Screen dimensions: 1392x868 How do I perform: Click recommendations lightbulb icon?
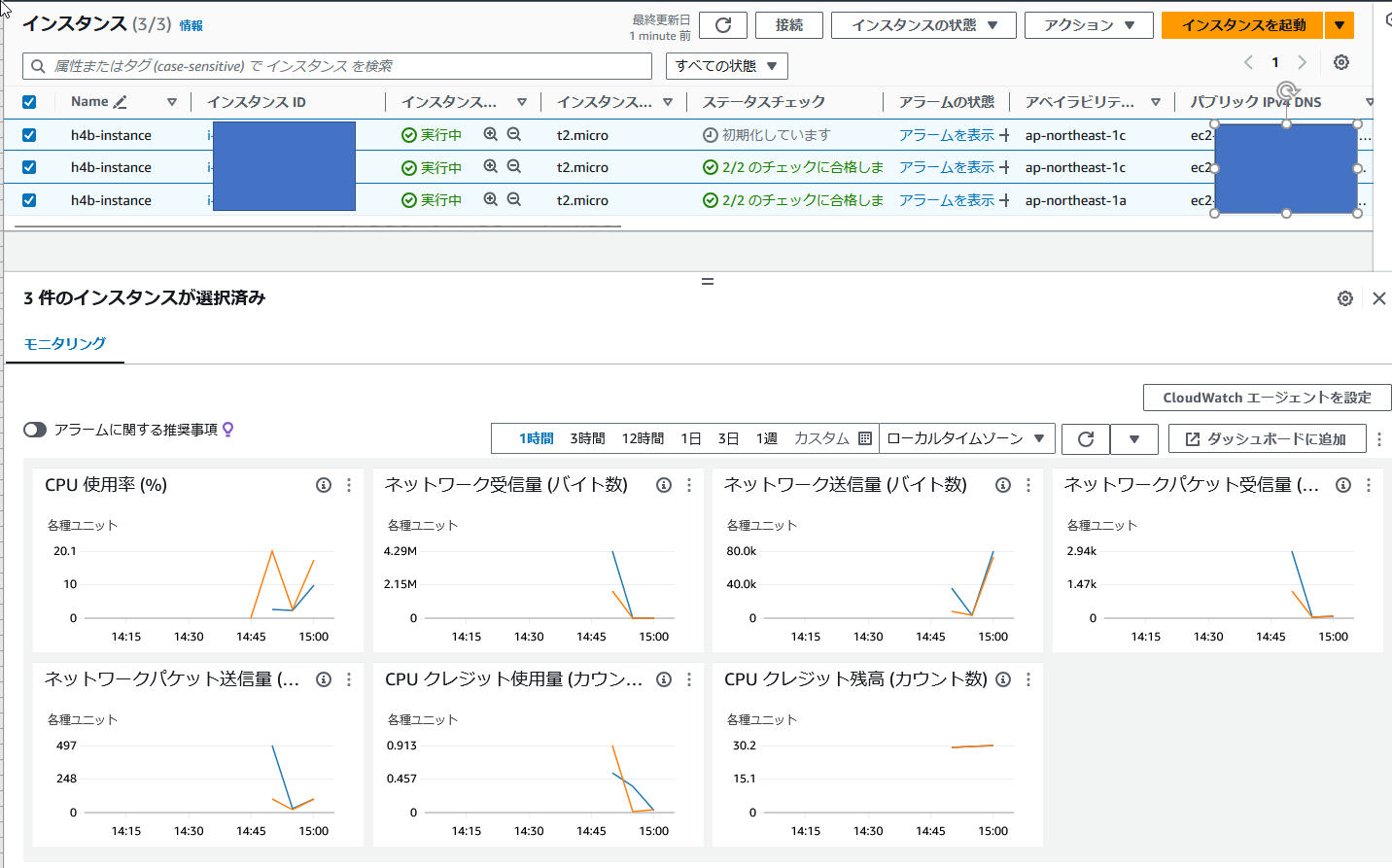[x=228, y=430]
